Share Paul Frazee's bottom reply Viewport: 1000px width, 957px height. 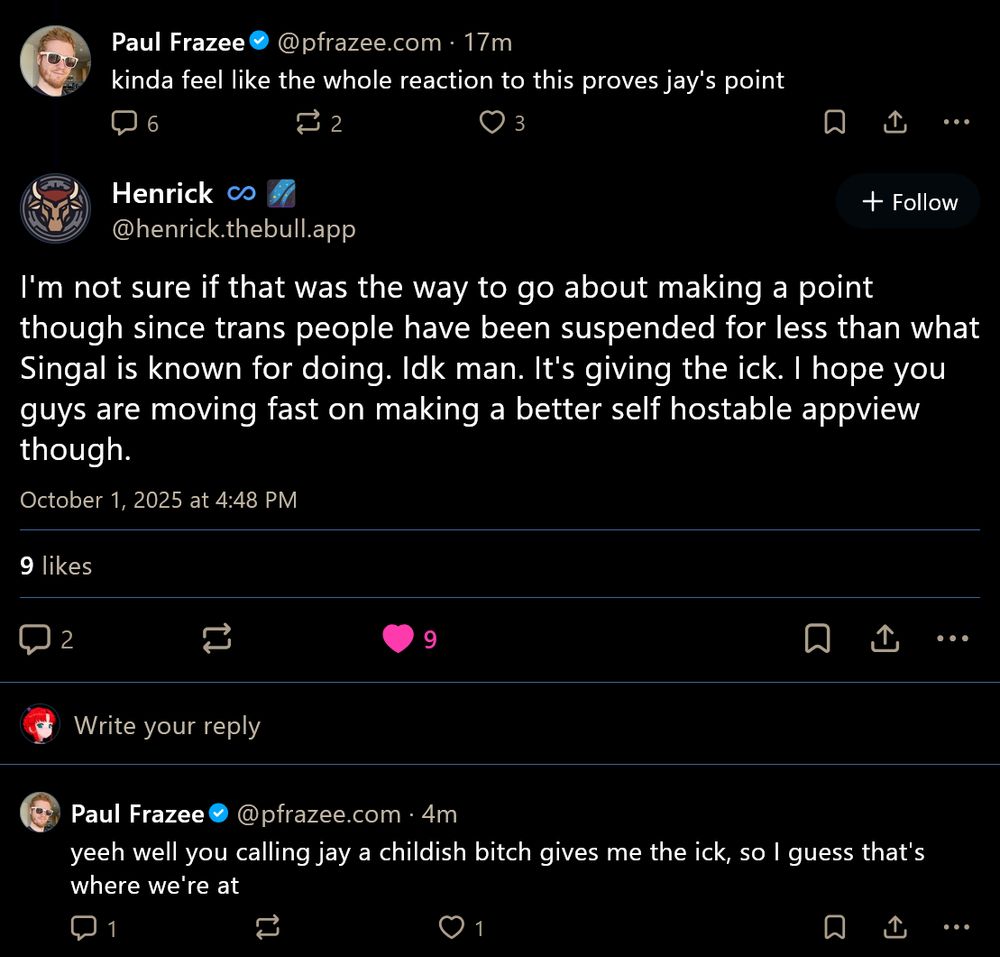(895, 928)
